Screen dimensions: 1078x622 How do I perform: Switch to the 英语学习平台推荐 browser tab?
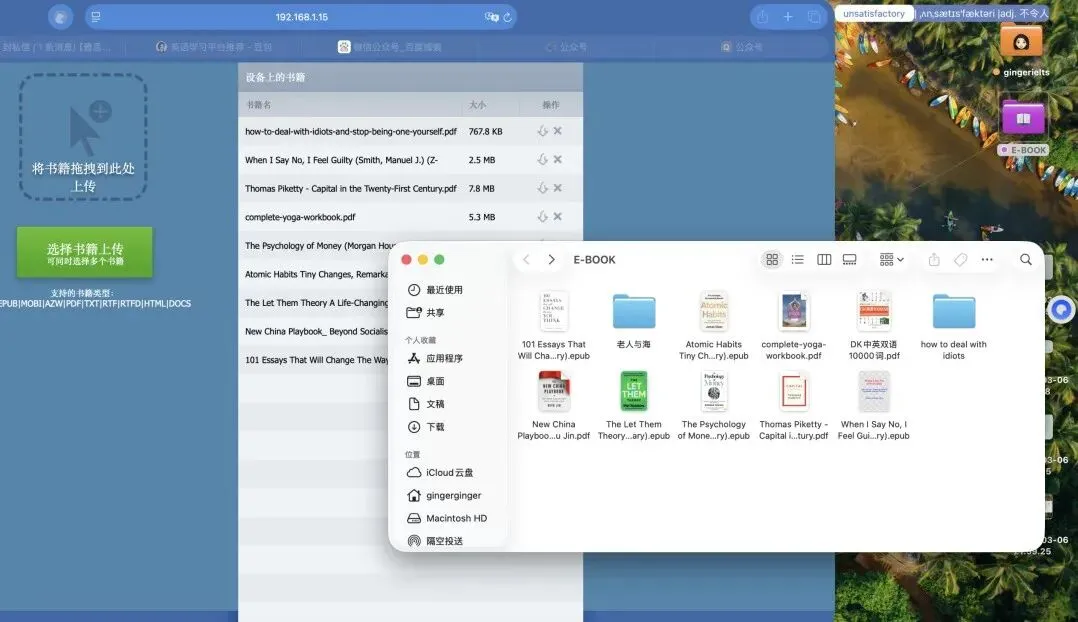214,47
